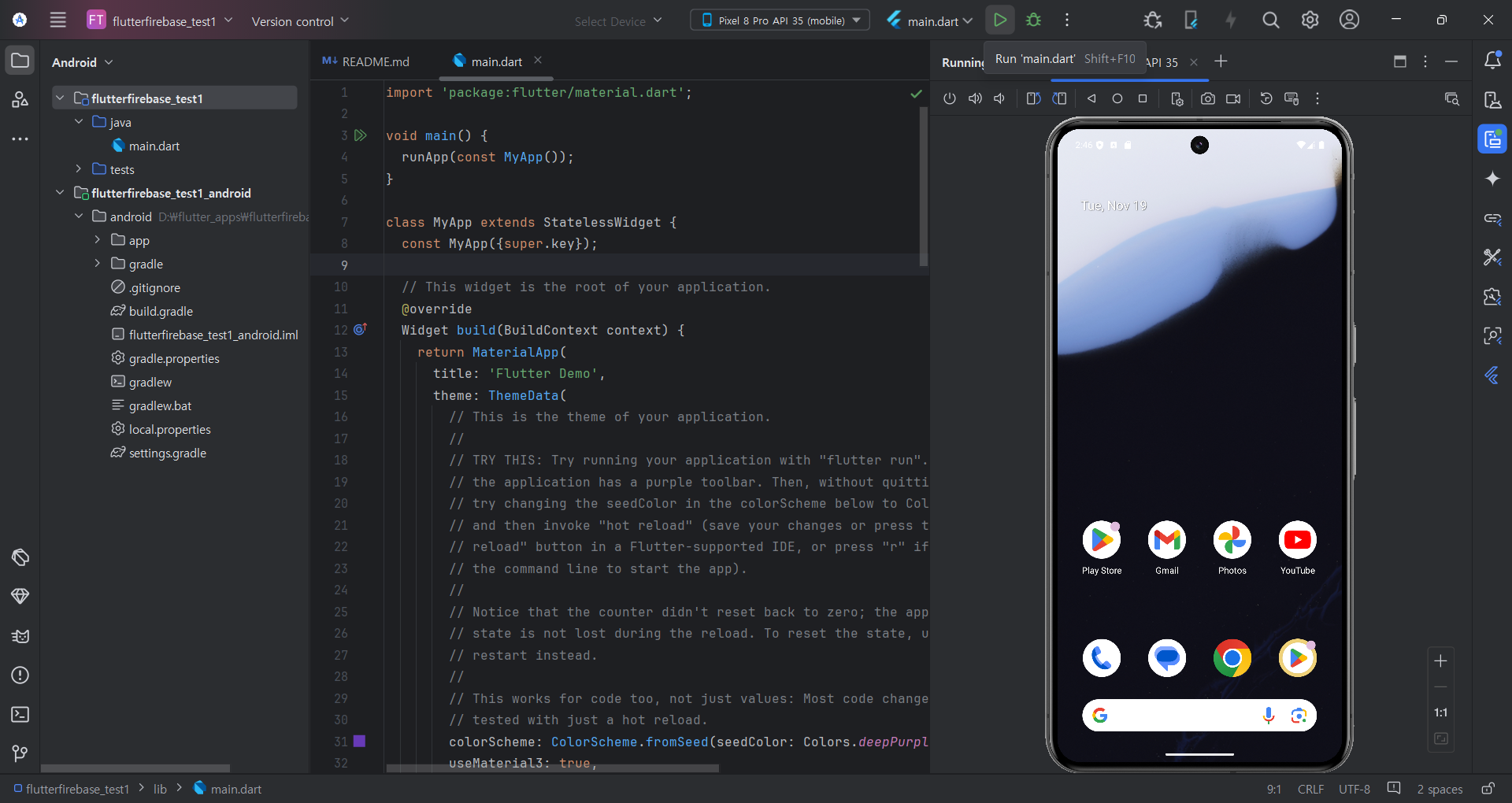Take emulator screenshot with camera icon
This screenshot has height=803, width=1512.
click(1208, 98)
